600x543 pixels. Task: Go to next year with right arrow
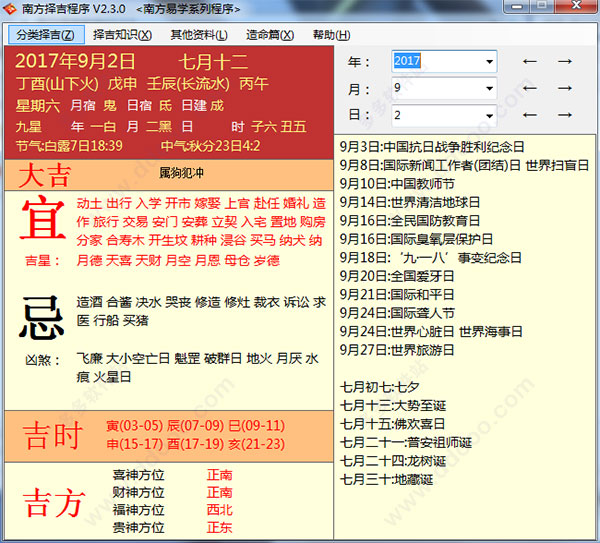(x=565, y=62)
